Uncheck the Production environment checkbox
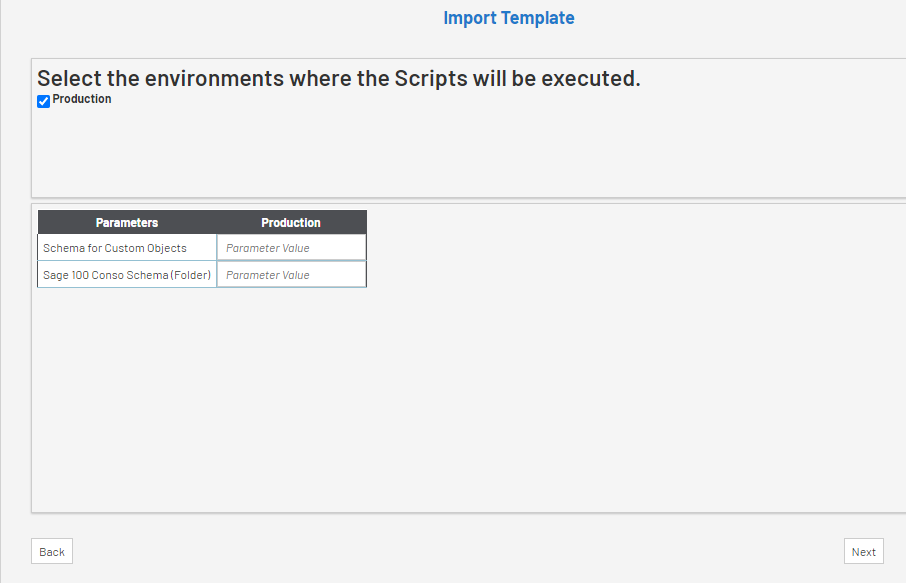The width and height of the screenshot is (906, 583). (x=44, y=101)
